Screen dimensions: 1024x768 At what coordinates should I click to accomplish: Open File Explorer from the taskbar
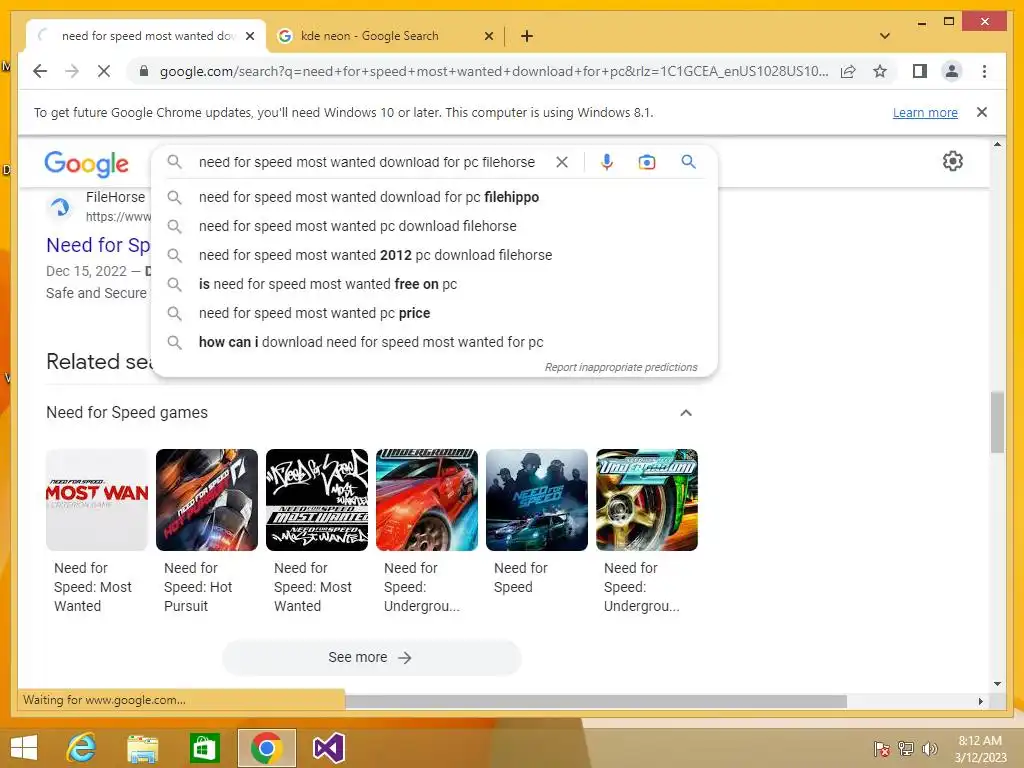(x=142, y=748)
